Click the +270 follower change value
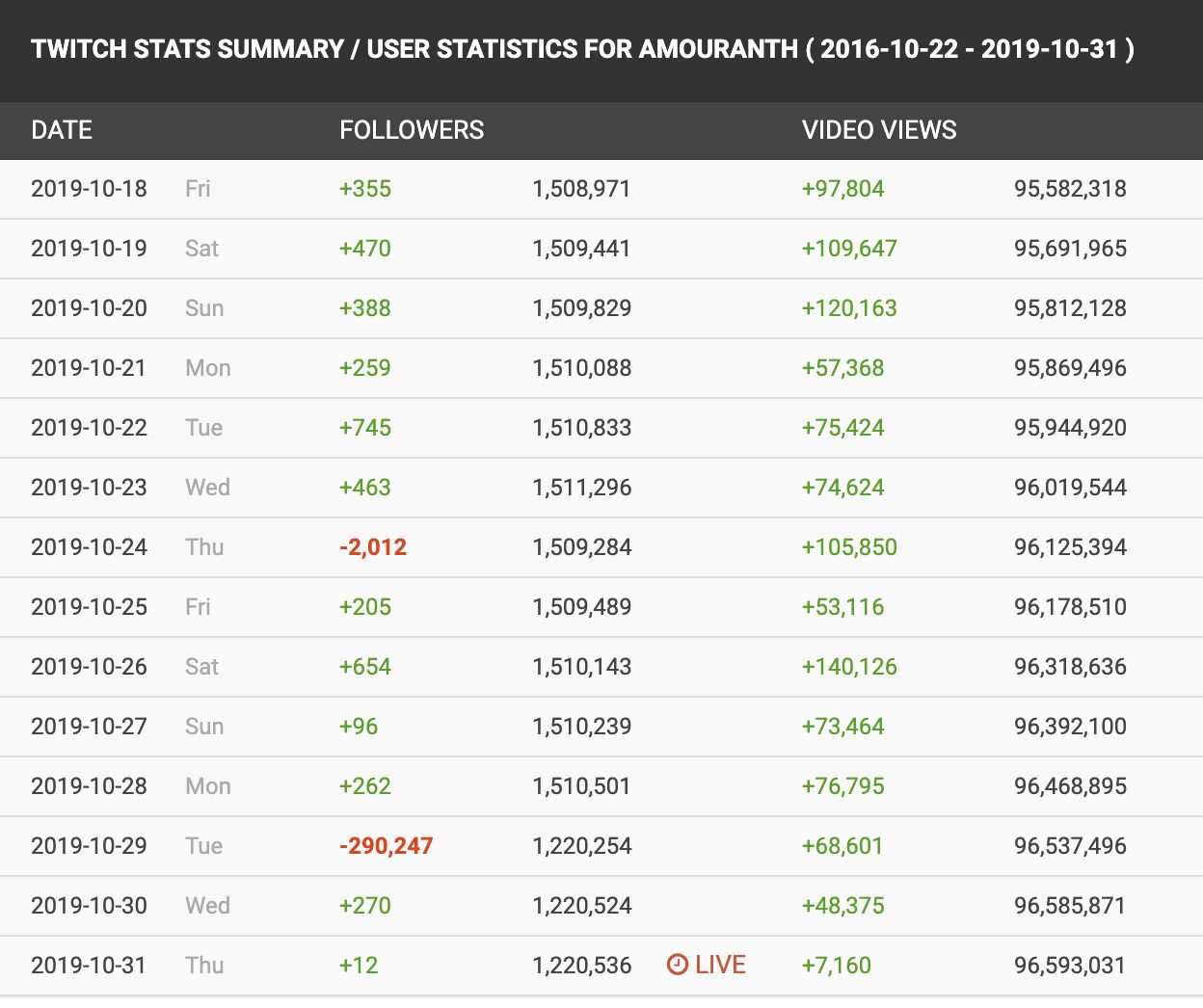Screen dimensions: 1203x1008 click(365, 906)
